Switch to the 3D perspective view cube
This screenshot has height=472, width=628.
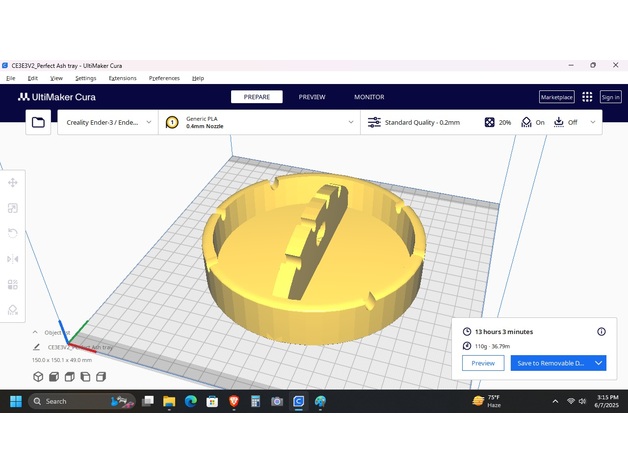(x=38, y=376)
